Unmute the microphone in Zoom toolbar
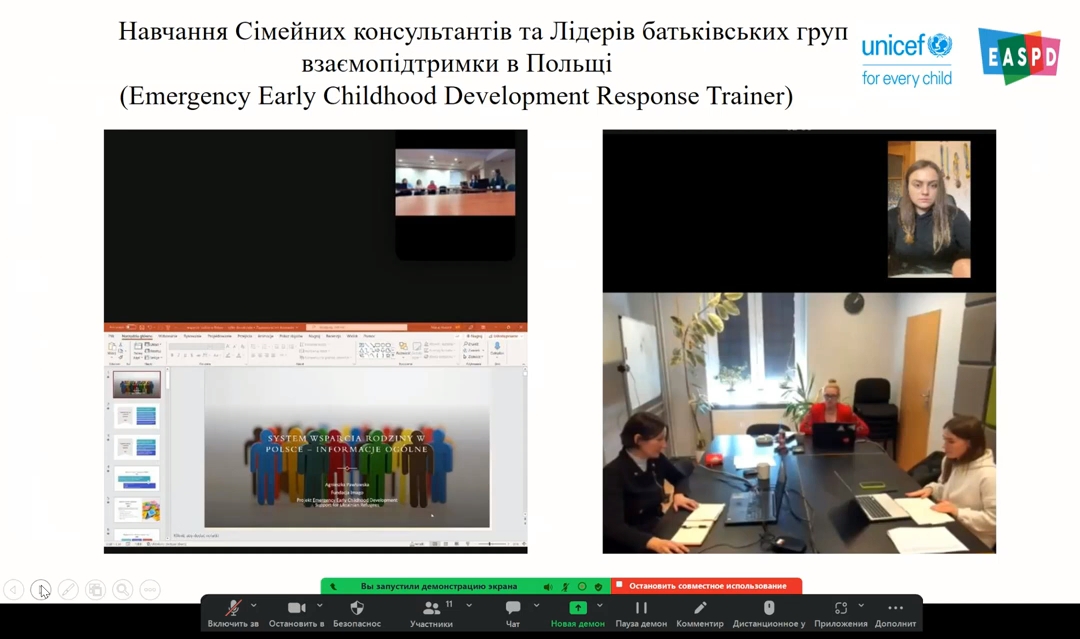The height and width of the screenshot is (639, 1080). pos(233,609)
